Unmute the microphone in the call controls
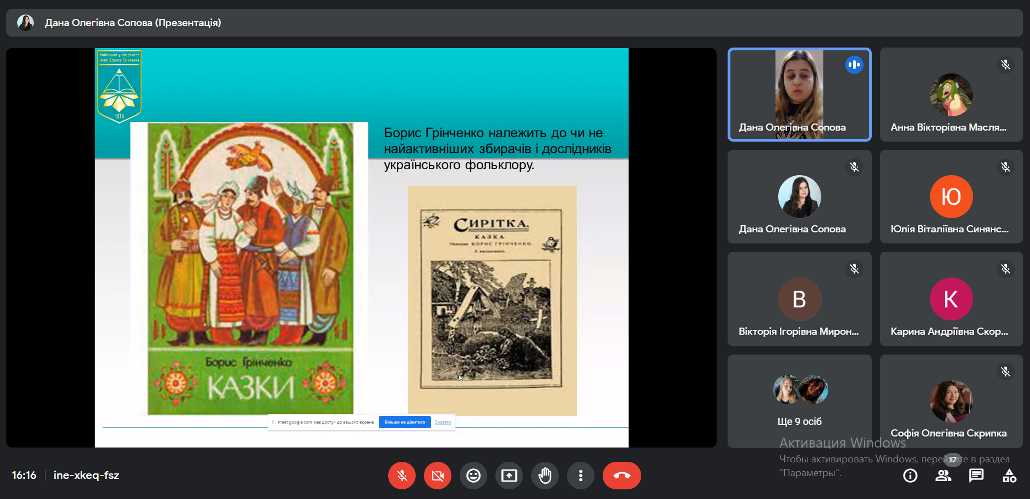The height and width of the screenshot is (499, 1030). click(401, 475)
